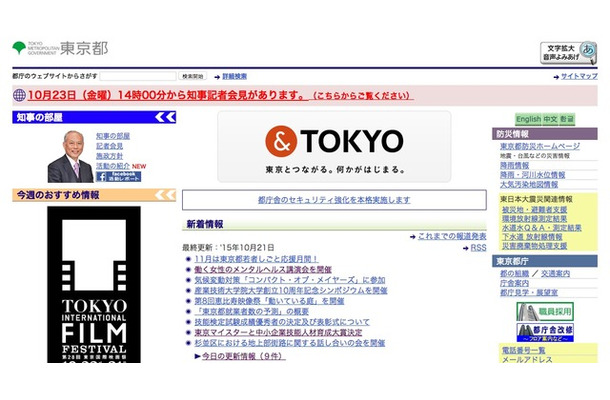Open the 東京マイスター news item
The height and width of the screenshot is (400, 610).
(x=278, y=332)
